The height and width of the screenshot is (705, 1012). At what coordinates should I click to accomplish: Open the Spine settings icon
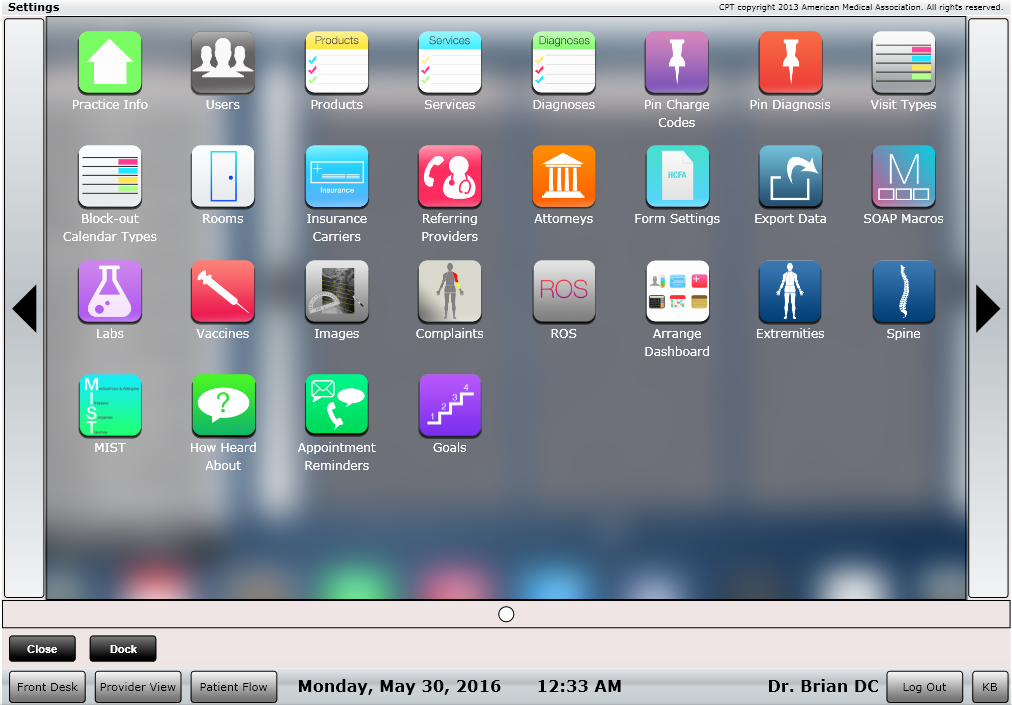[x=903, y=292]
